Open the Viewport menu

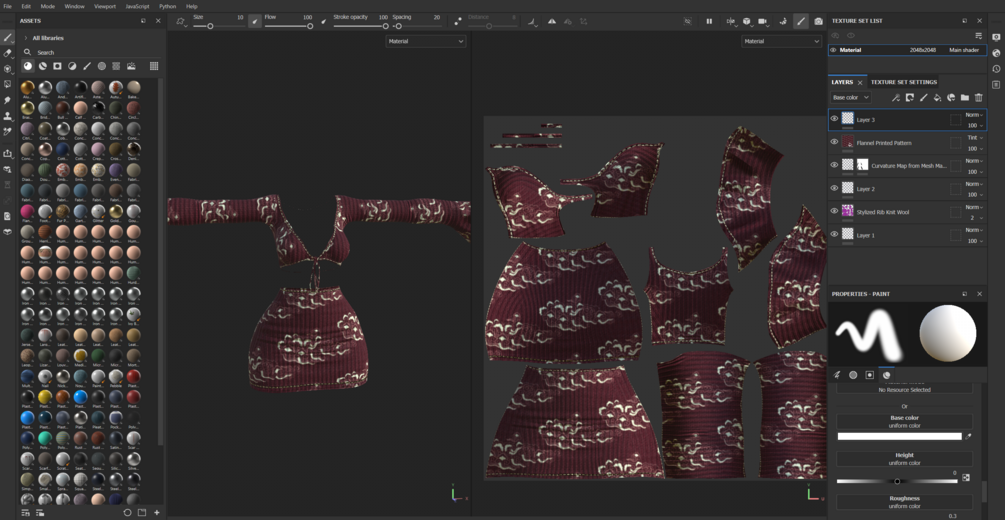click(x=105, y=6)
